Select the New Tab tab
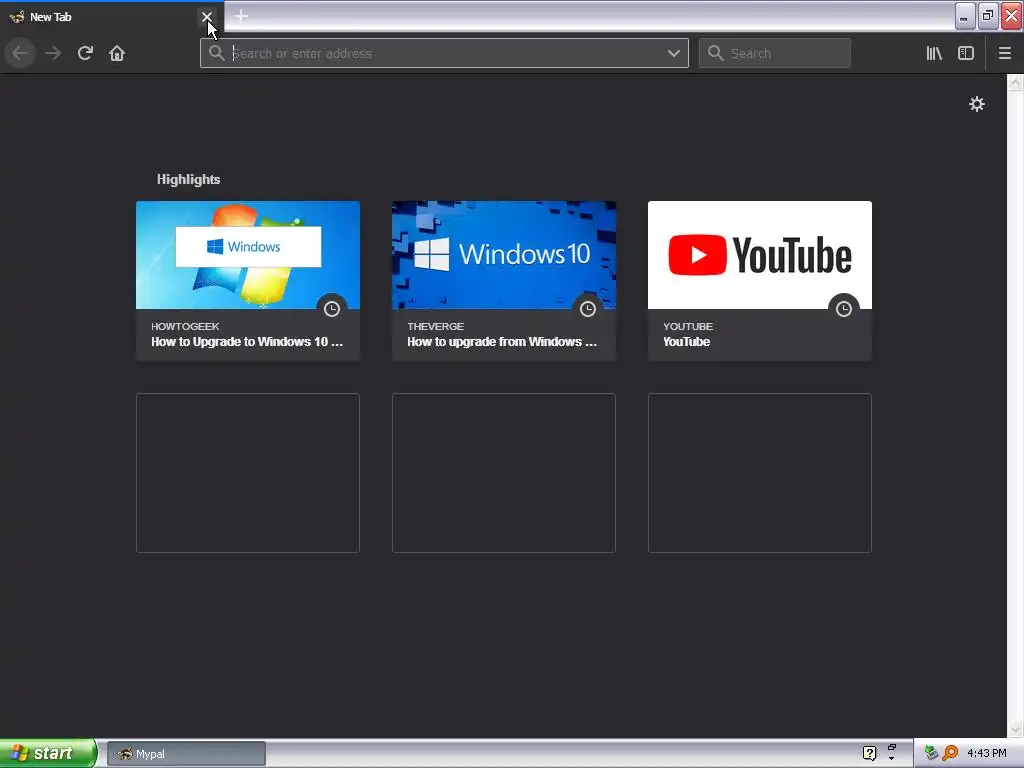The image size is (1024, 768). [111, 16]
